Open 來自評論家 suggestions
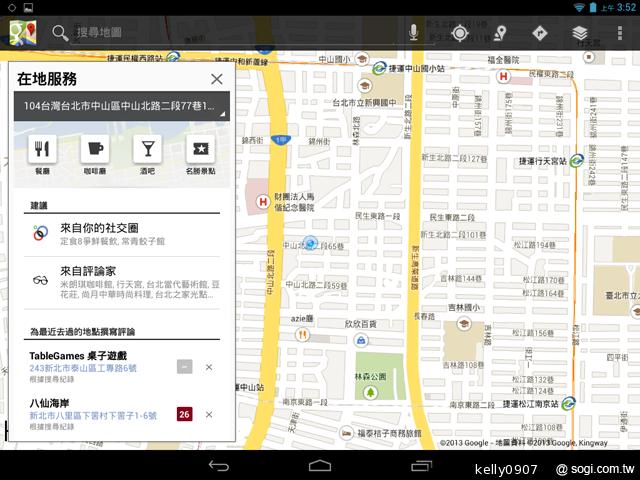The height and width of the screenshot is (480, 640). [122, 282]
